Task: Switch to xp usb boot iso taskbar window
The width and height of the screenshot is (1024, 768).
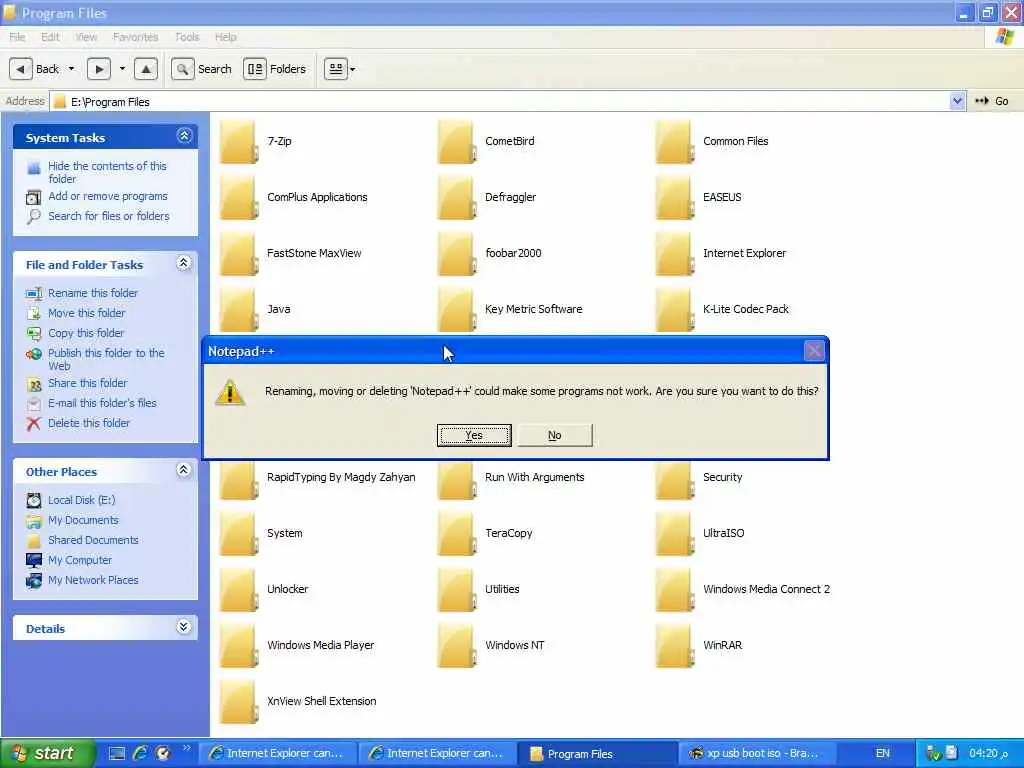Action: coord(758,754)
